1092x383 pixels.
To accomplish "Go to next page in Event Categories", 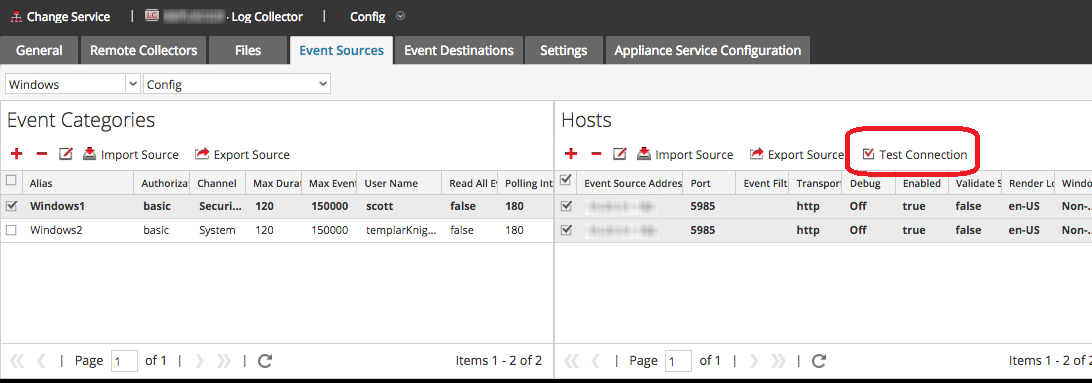I will [x=200, y=361].
